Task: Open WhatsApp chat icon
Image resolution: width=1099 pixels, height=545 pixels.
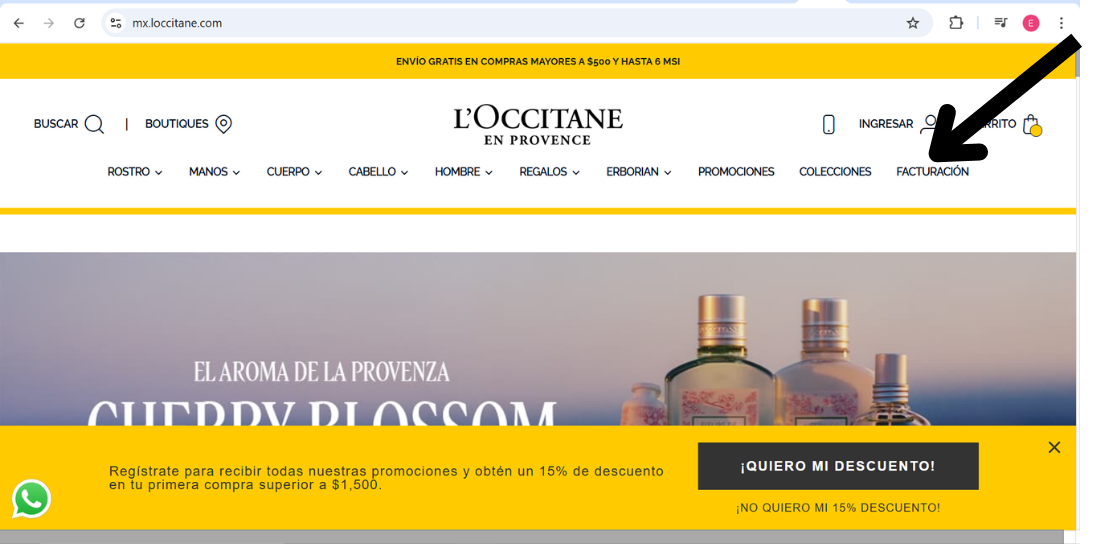Action: click(31, 498)
